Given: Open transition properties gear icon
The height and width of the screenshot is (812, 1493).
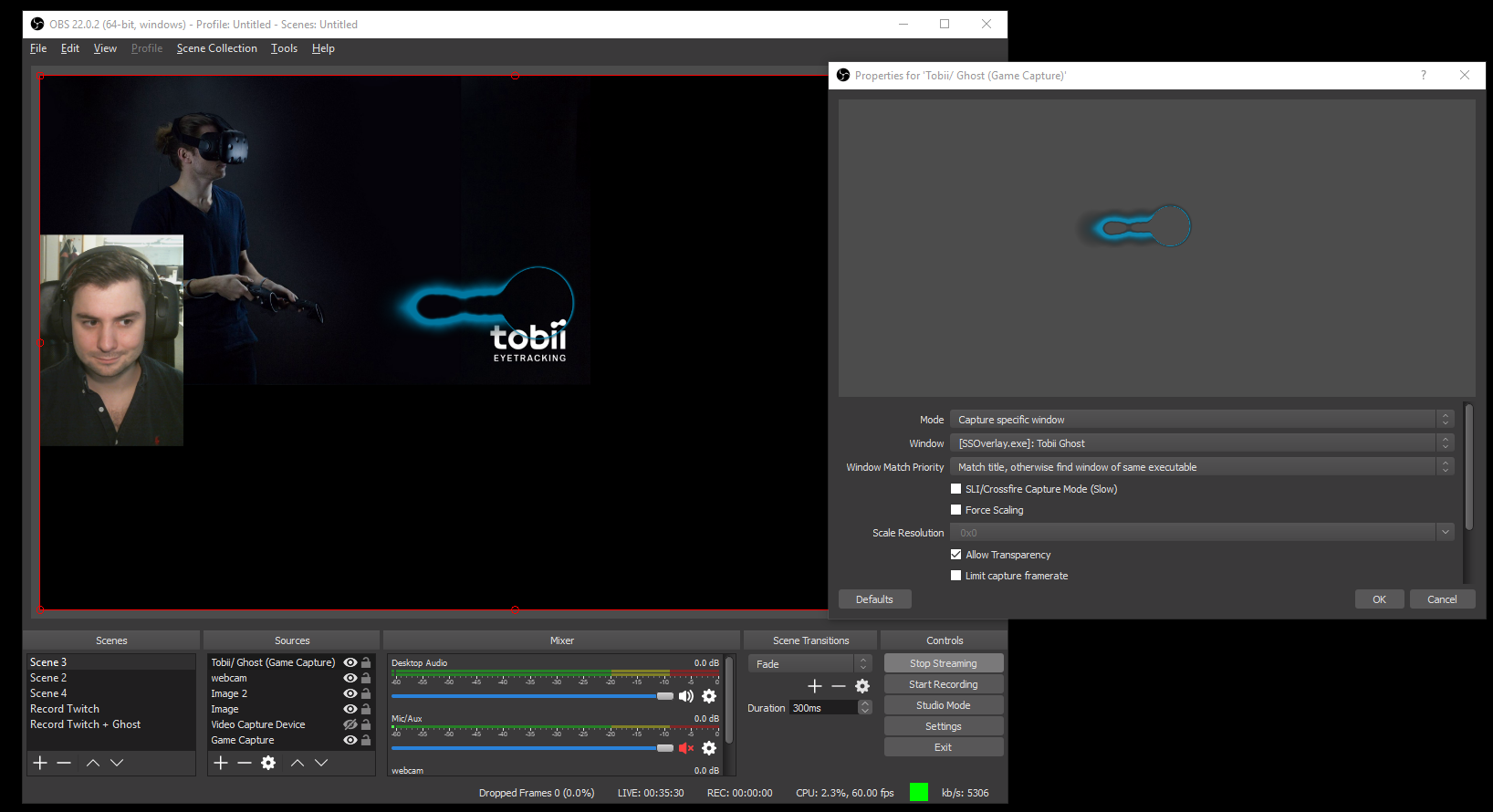Looking at the screenshot, I should (862, 686).
